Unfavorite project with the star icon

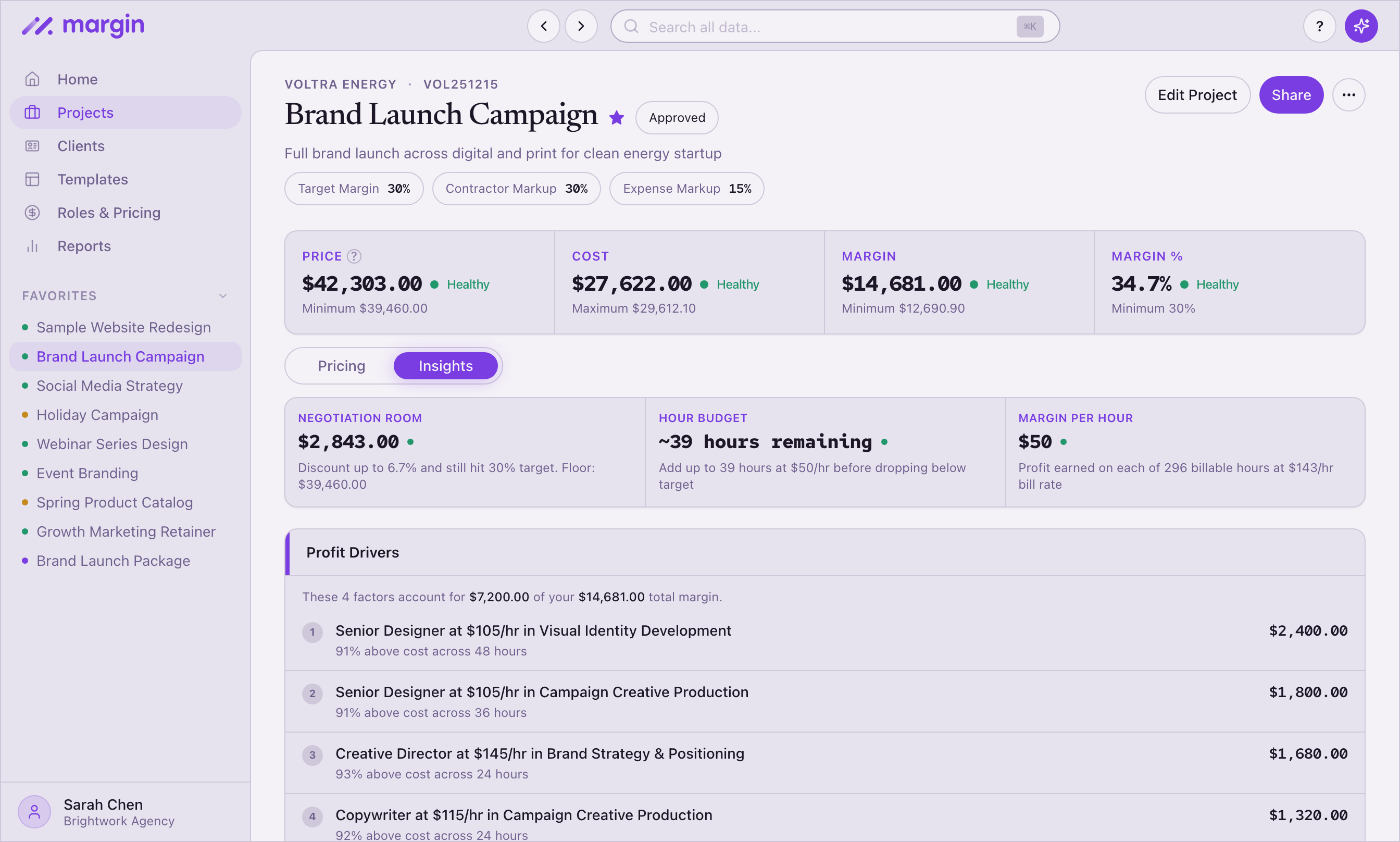[616, 117]
